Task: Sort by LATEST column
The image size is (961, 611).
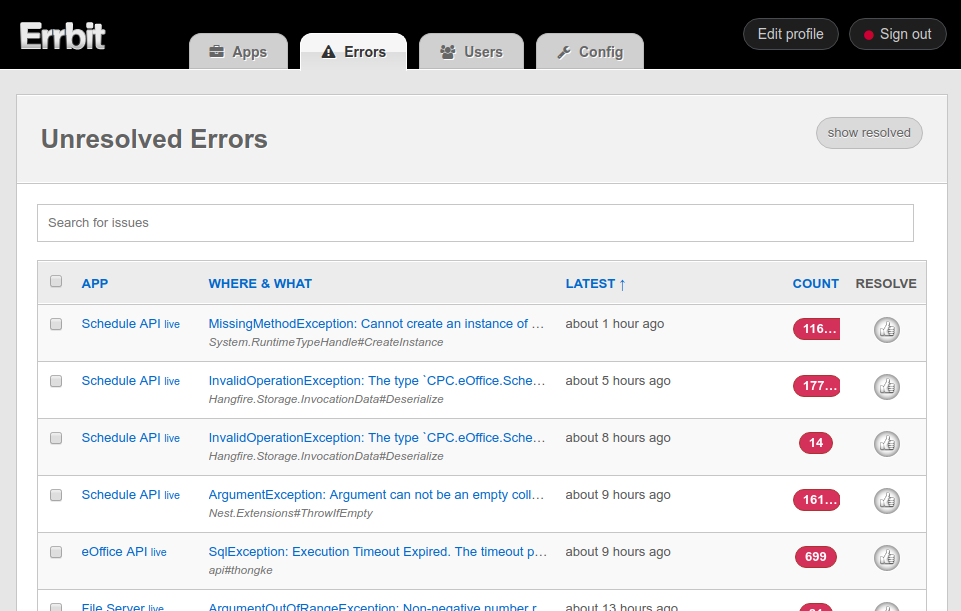Action: point(596,284)
